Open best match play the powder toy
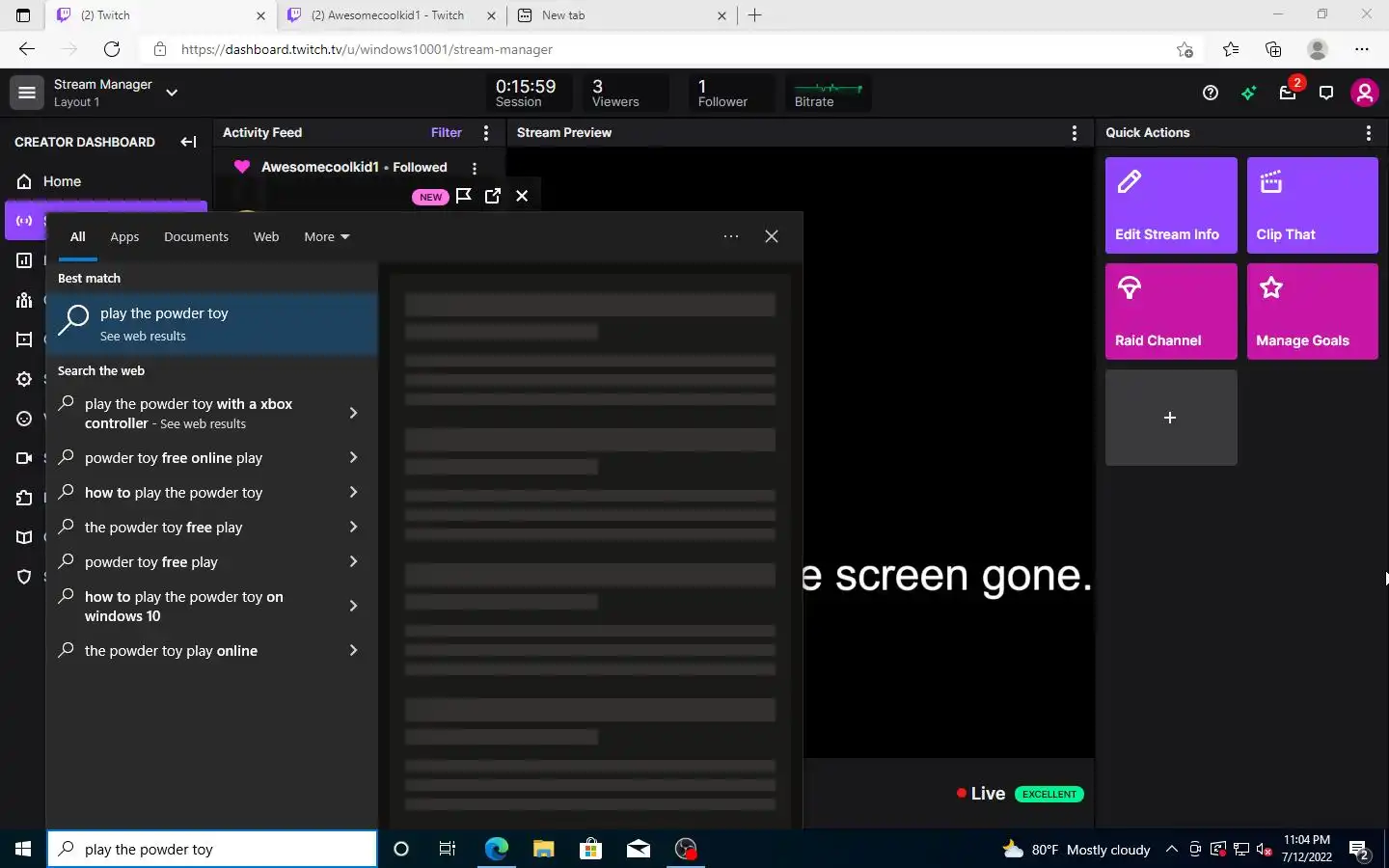The image size is (1389, 868). (x=212, y=324)
